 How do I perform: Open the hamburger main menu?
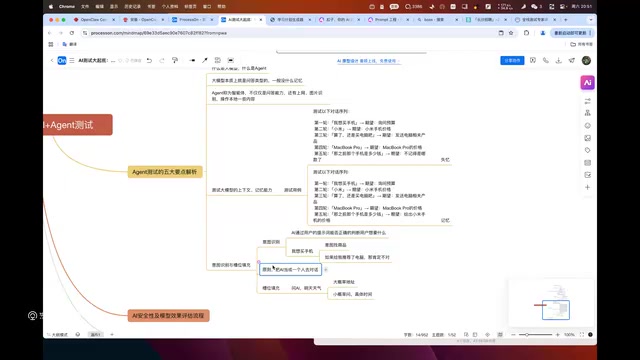tap(72, 60)
